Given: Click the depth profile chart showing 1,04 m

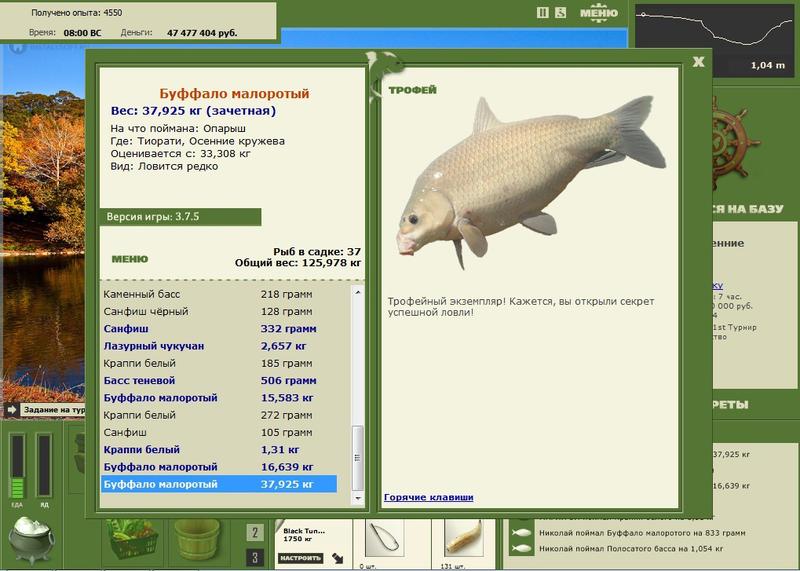Looking at the screenshot, I should click(x=714, y=40).
